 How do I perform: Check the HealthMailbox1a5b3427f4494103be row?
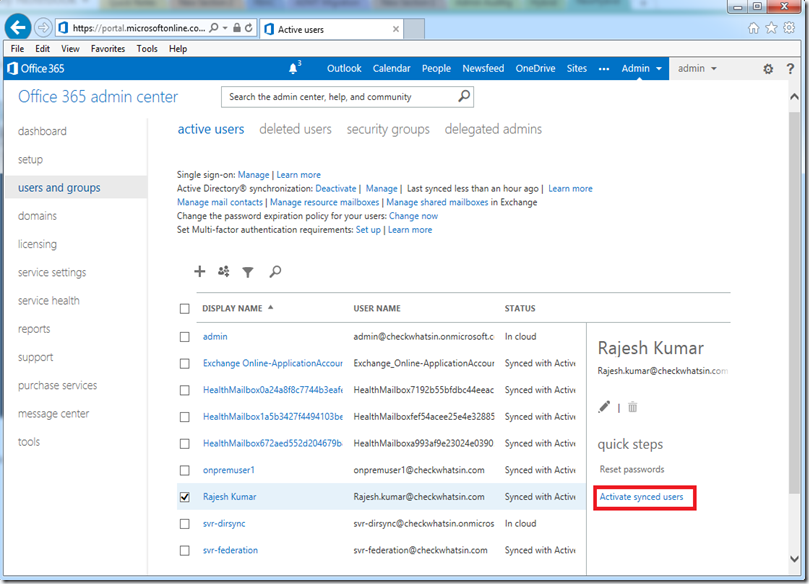[x=185, y=417]
